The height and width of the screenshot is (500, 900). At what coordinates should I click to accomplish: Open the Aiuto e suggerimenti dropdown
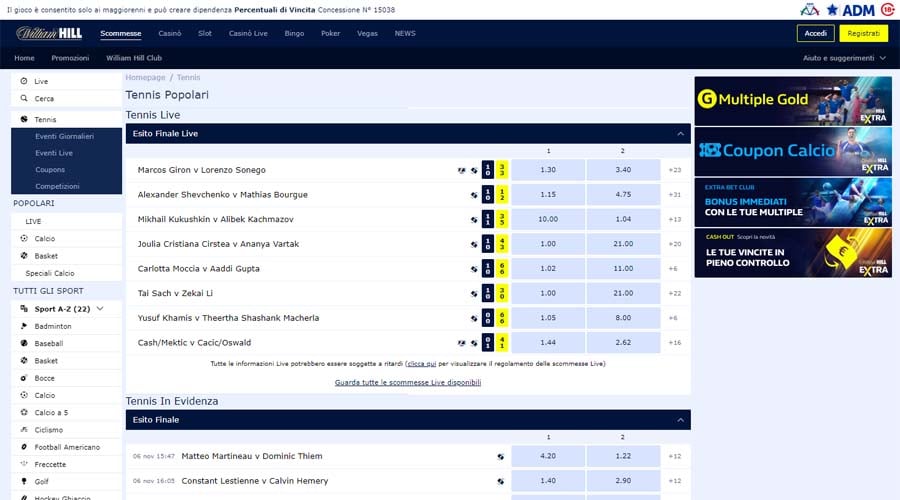[x=844, y=58]
